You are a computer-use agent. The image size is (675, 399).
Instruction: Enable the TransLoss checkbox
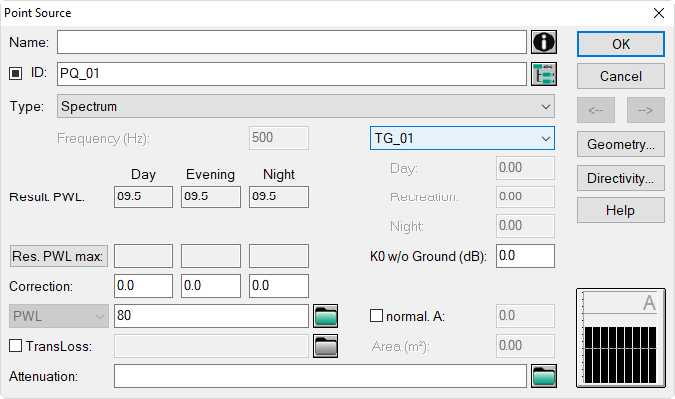pyautogui.click(x=15, y=346)
